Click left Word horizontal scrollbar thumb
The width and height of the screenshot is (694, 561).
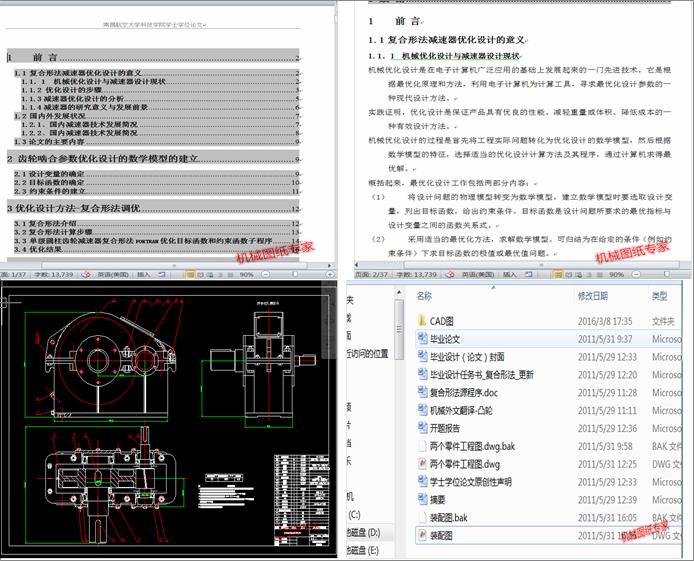click(x=174, y=265)
